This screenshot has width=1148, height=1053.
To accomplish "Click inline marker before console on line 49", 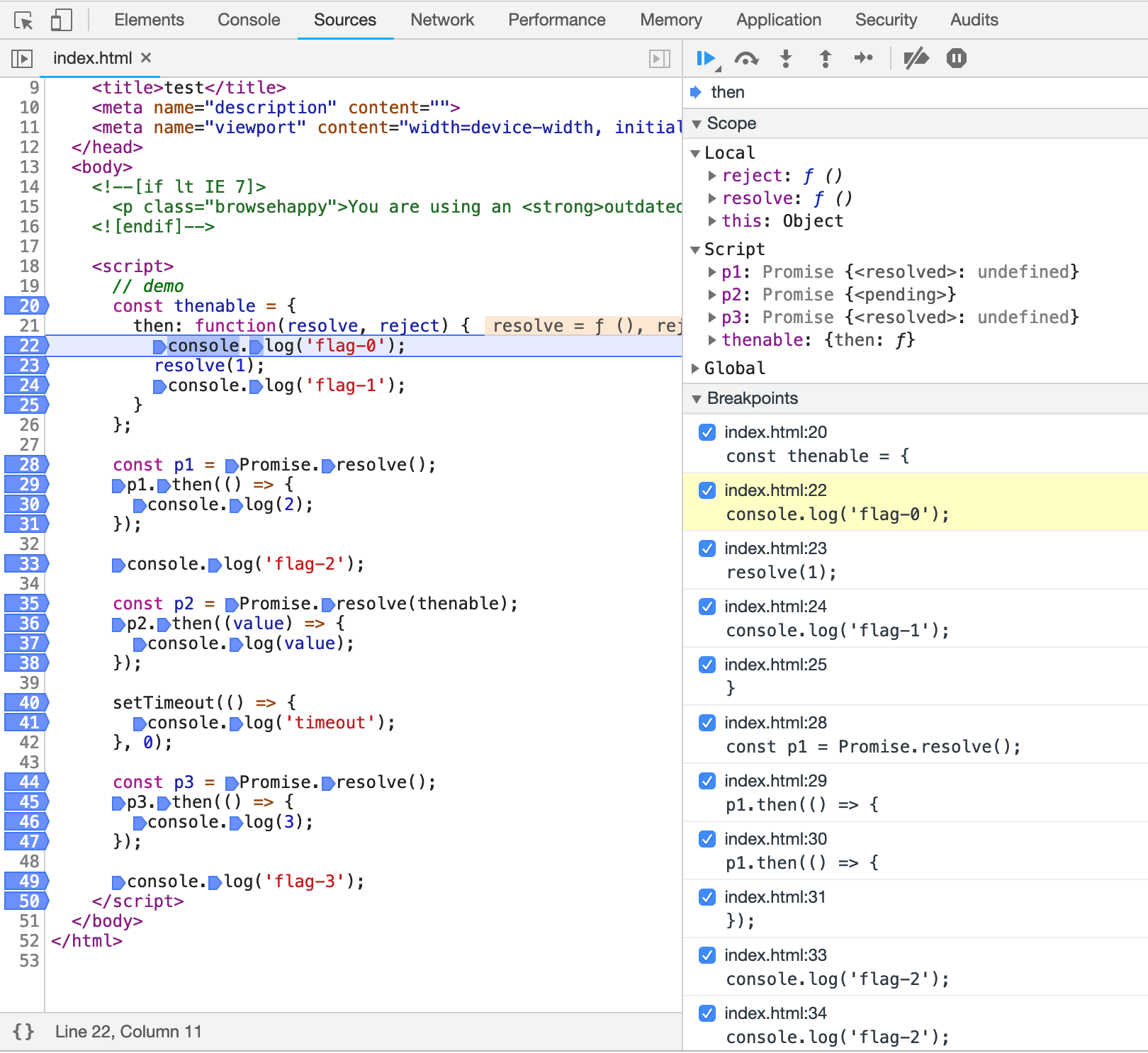I will click(x=119, y=882).
